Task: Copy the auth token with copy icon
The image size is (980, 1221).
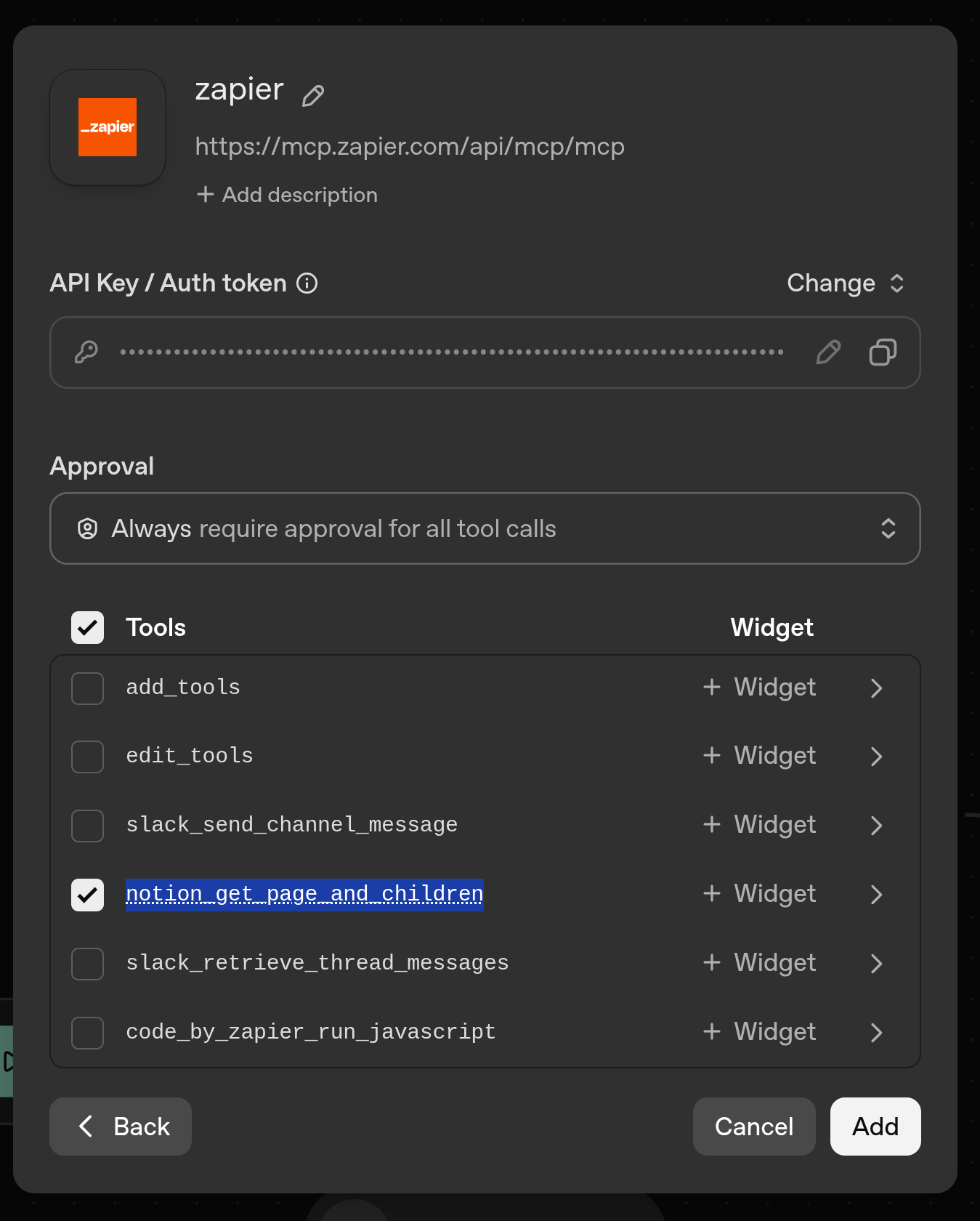Action: tap(883, 352)
